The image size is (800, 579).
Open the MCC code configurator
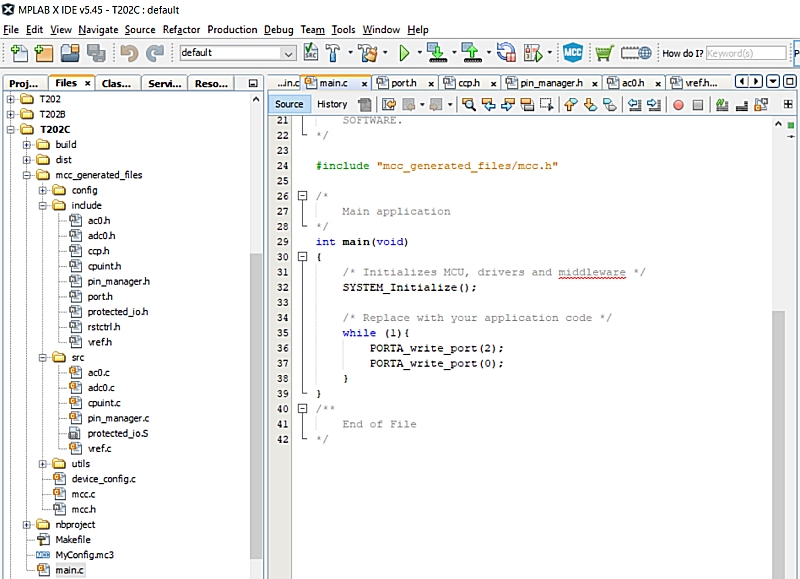point(573,52)
